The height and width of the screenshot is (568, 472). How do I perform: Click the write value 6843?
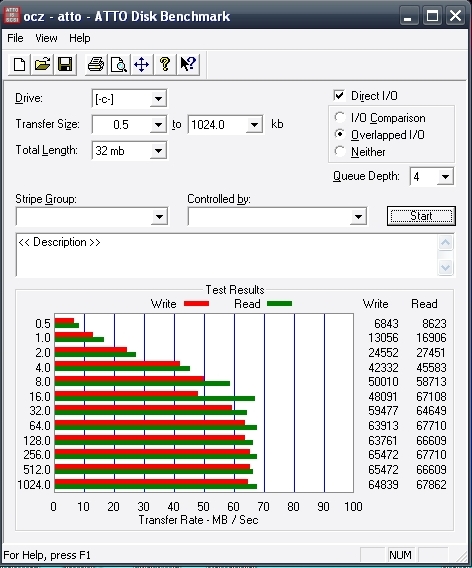coord(386,323)
